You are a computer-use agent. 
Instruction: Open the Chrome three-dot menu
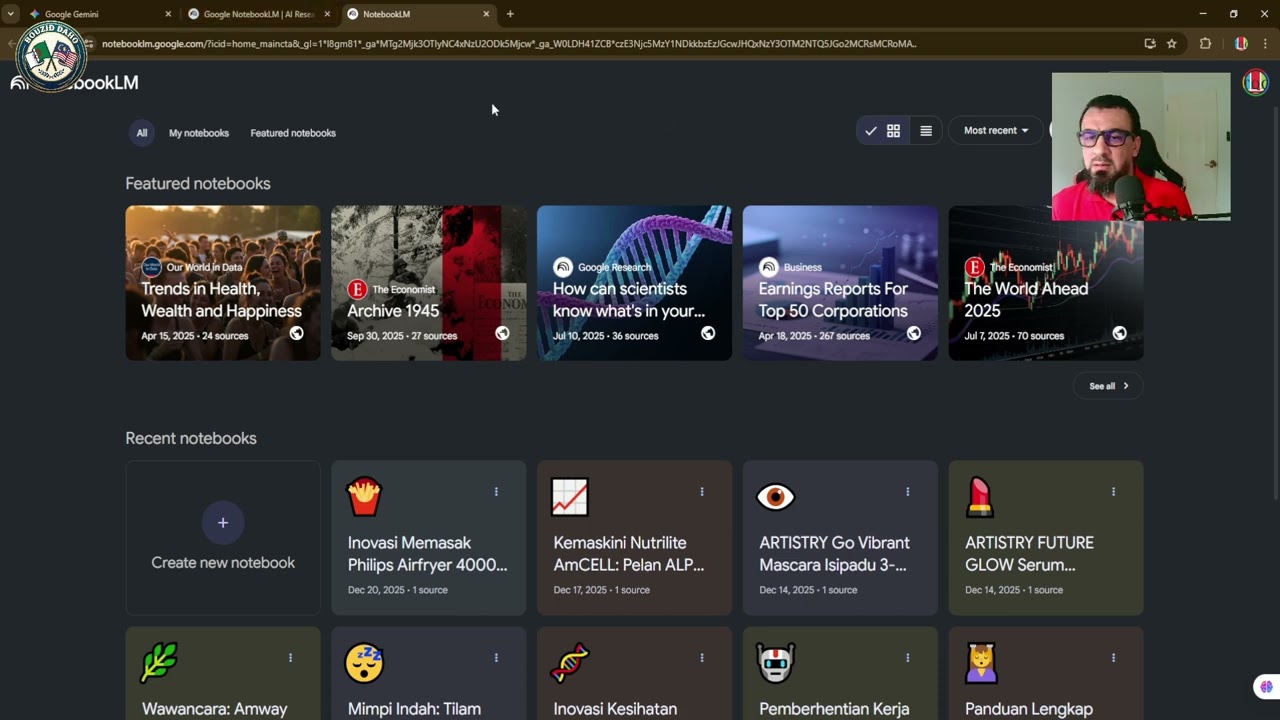tap(1265, 44)
